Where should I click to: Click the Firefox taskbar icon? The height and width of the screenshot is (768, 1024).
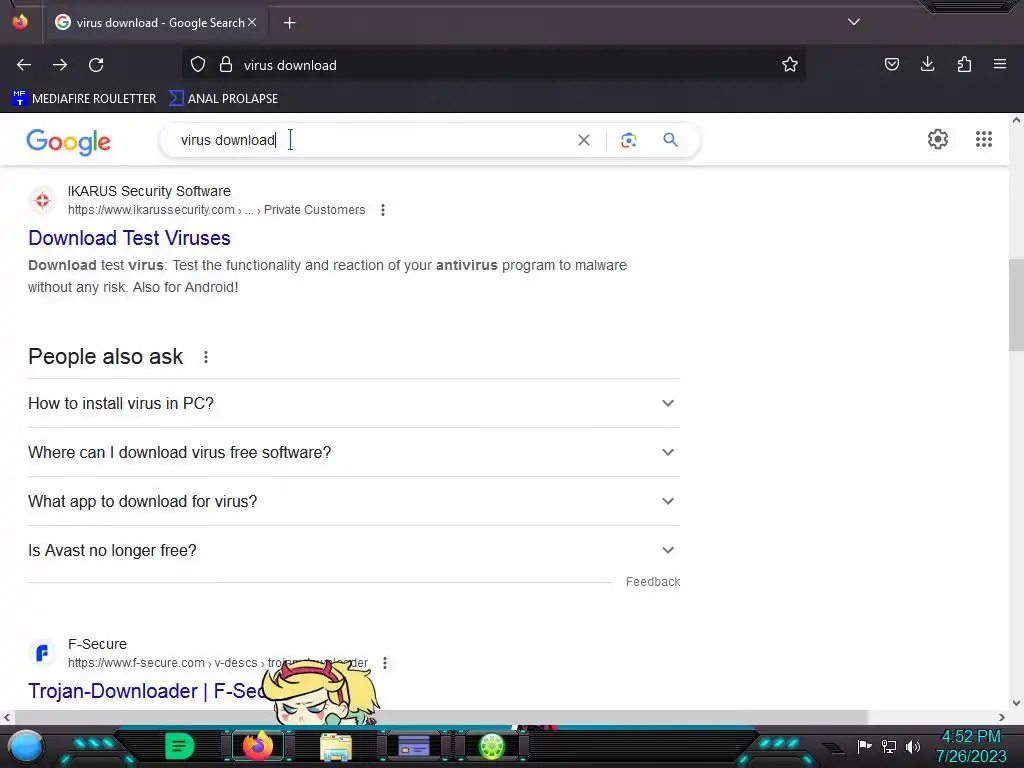point(258,746)
